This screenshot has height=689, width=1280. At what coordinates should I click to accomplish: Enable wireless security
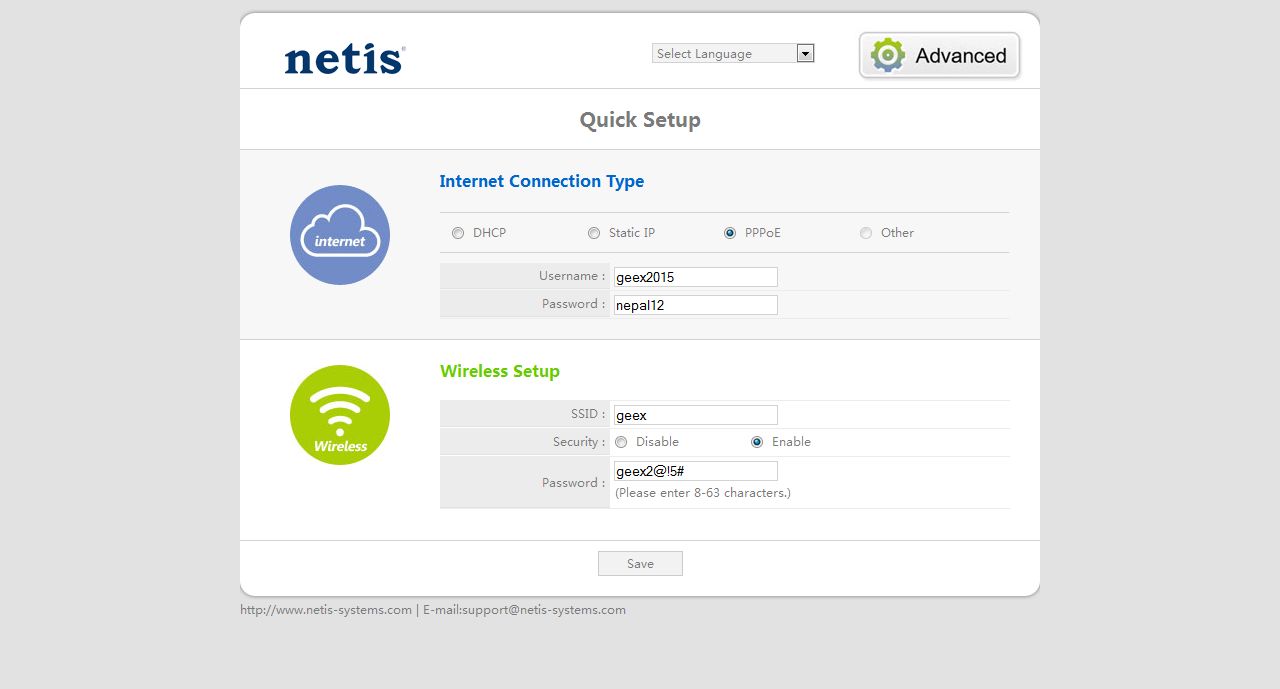click(757, 442)
